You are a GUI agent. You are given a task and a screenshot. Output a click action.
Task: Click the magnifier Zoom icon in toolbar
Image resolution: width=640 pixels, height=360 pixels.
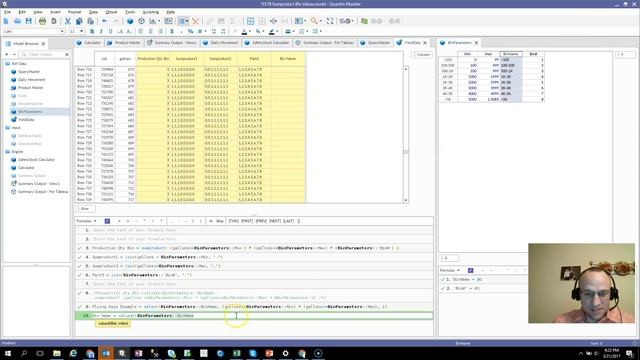[313, 21]
